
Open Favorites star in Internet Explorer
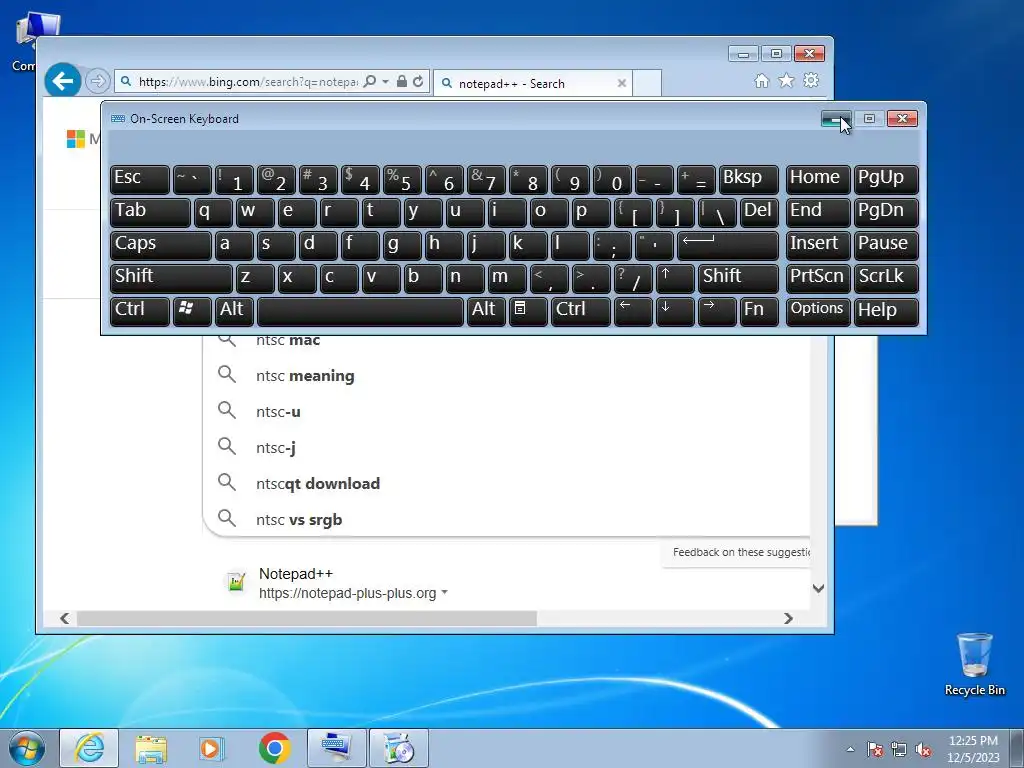786,80
